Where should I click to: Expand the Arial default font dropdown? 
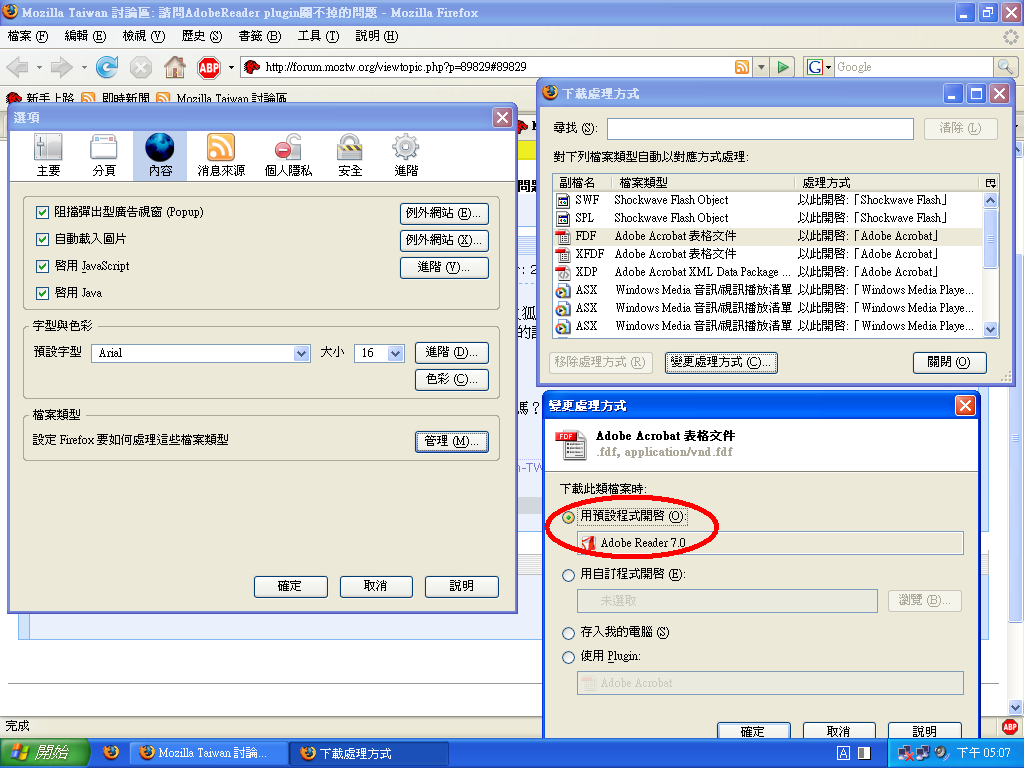(x=302, y=353)
